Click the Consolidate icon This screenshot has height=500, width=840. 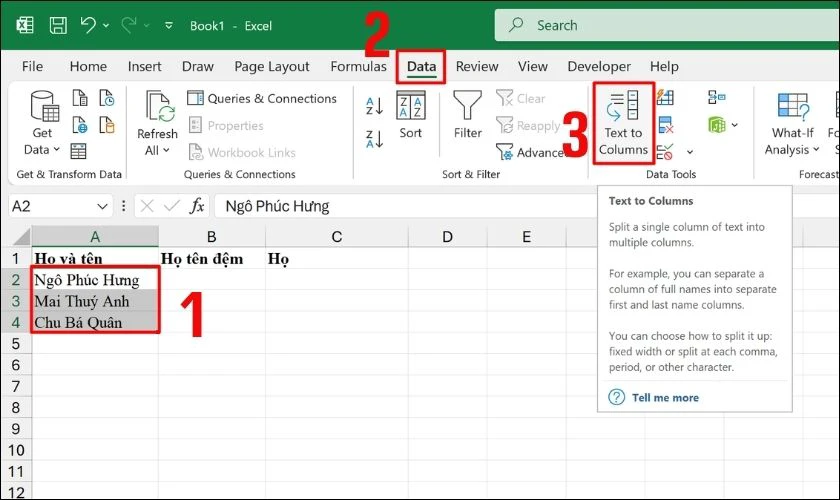click(x=716, y=98)
